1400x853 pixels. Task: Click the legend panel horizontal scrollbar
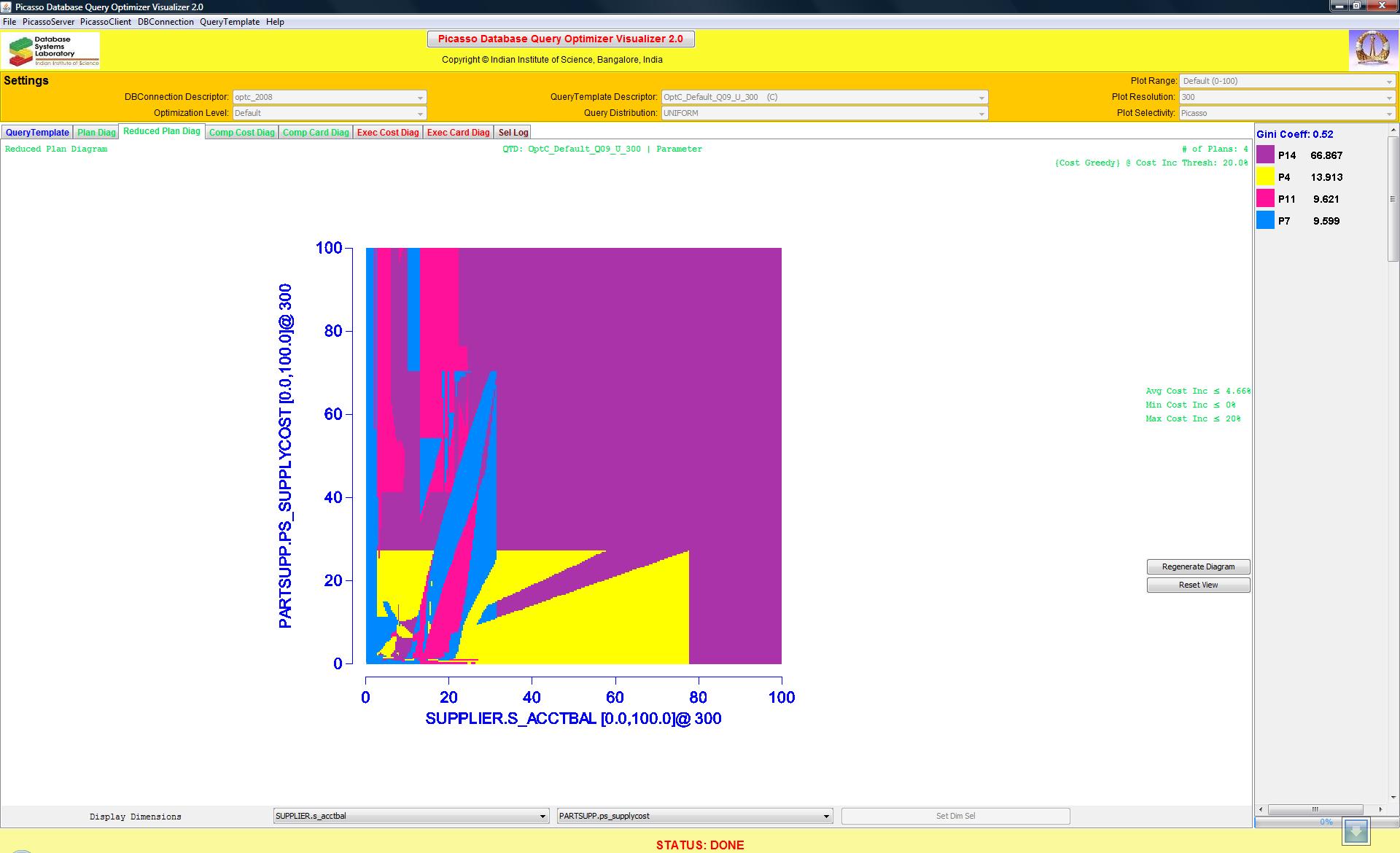1315,809
